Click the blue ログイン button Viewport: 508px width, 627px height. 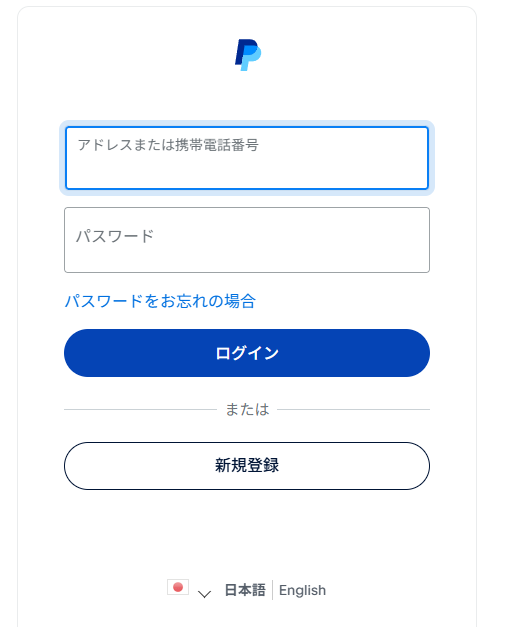coord(247,353)
